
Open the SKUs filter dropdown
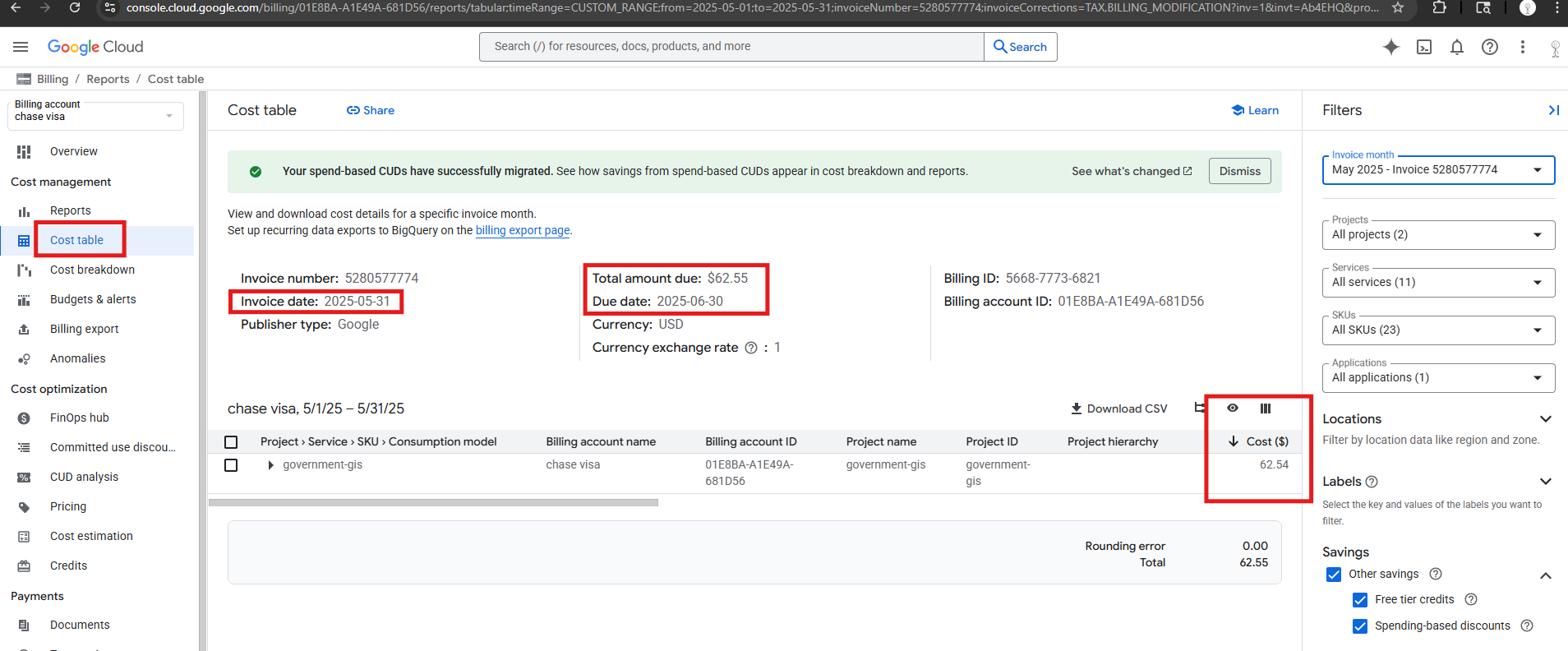[x=1438, y=330]
